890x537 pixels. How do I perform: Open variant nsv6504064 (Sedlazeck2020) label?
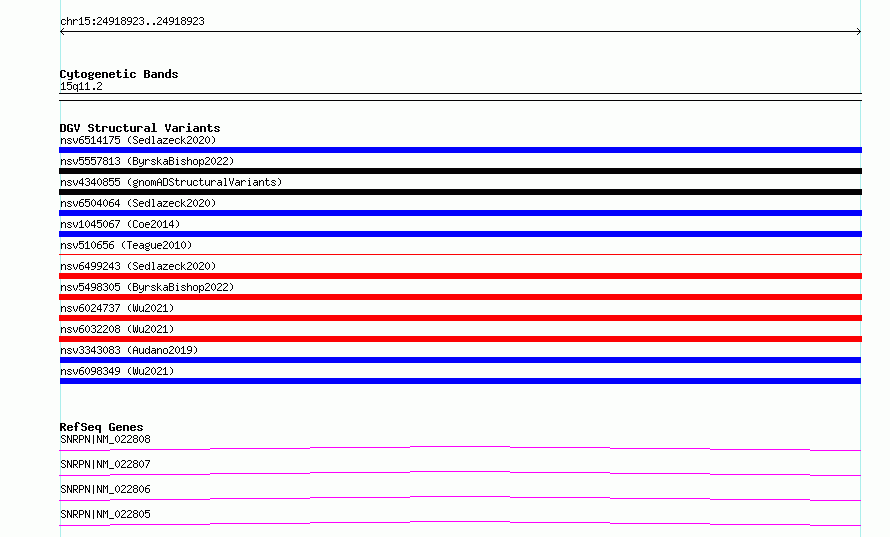point(138,203)
